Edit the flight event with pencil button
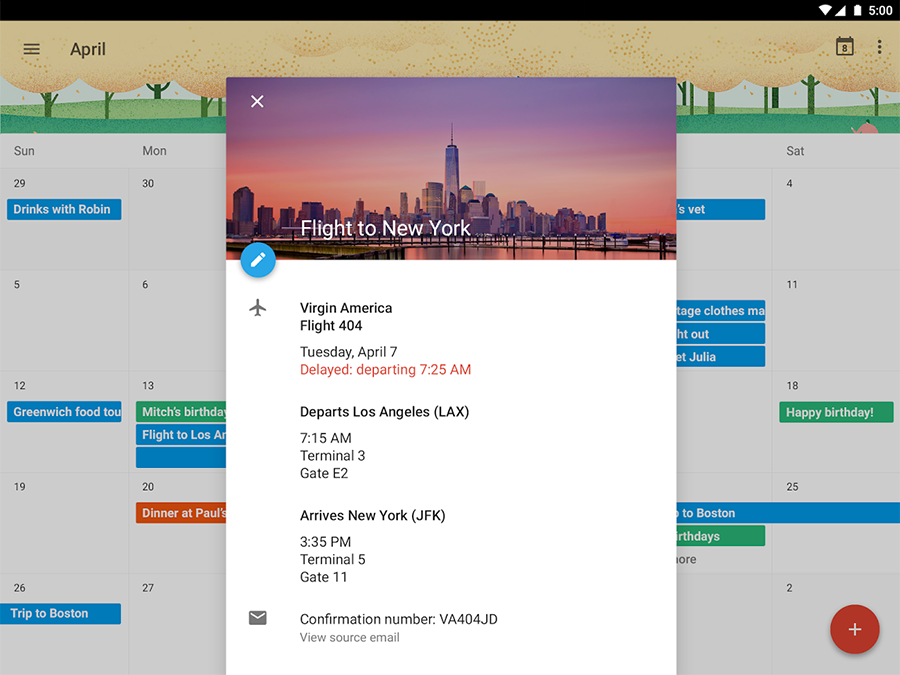 (x=258, y=260)
